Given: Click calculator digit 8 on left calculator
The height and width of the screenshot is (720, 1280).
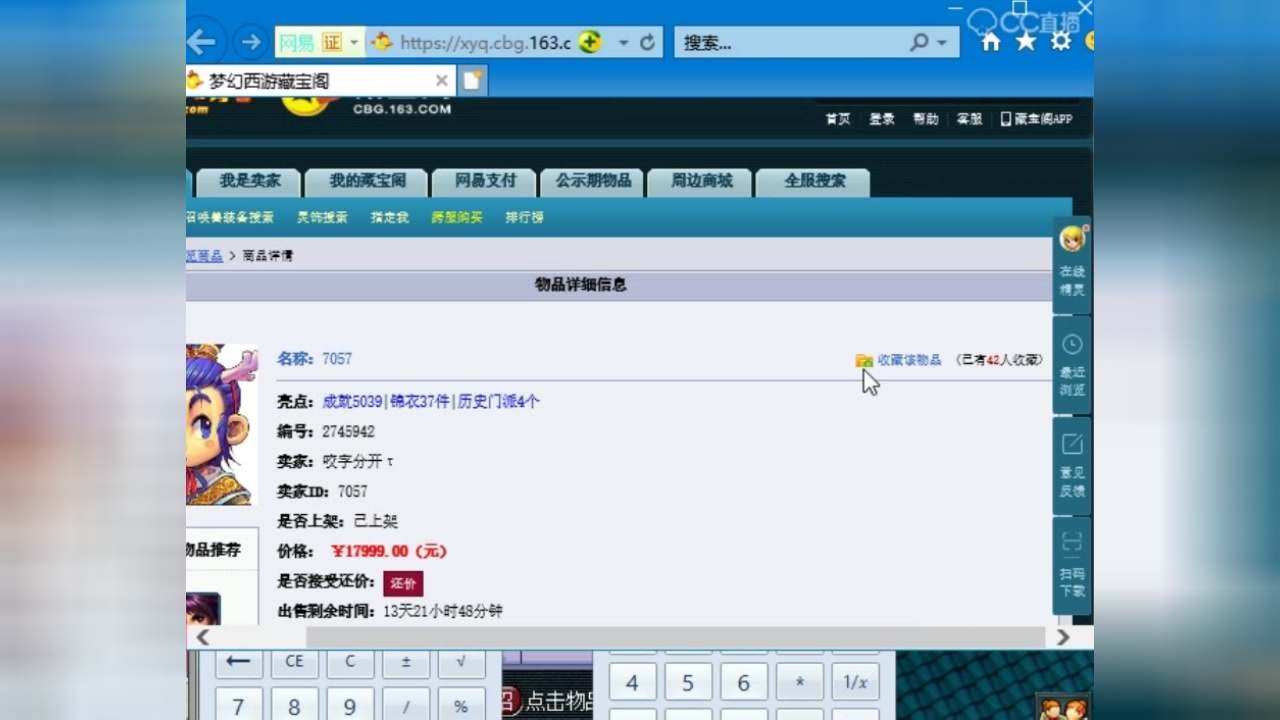Looking at the screenshot, I should pyautogui.click(x=294, y=704).
